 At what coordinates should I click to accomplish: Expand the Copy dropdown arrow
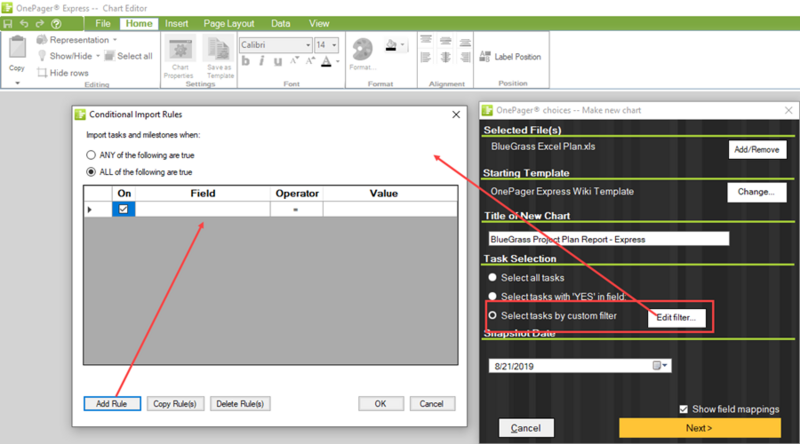tap(17, 83)
